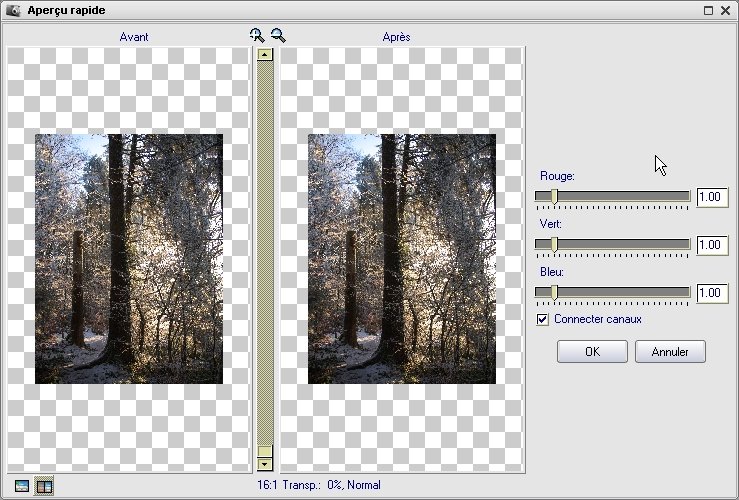Click the zoom out magnifier icon

point(278,36)
